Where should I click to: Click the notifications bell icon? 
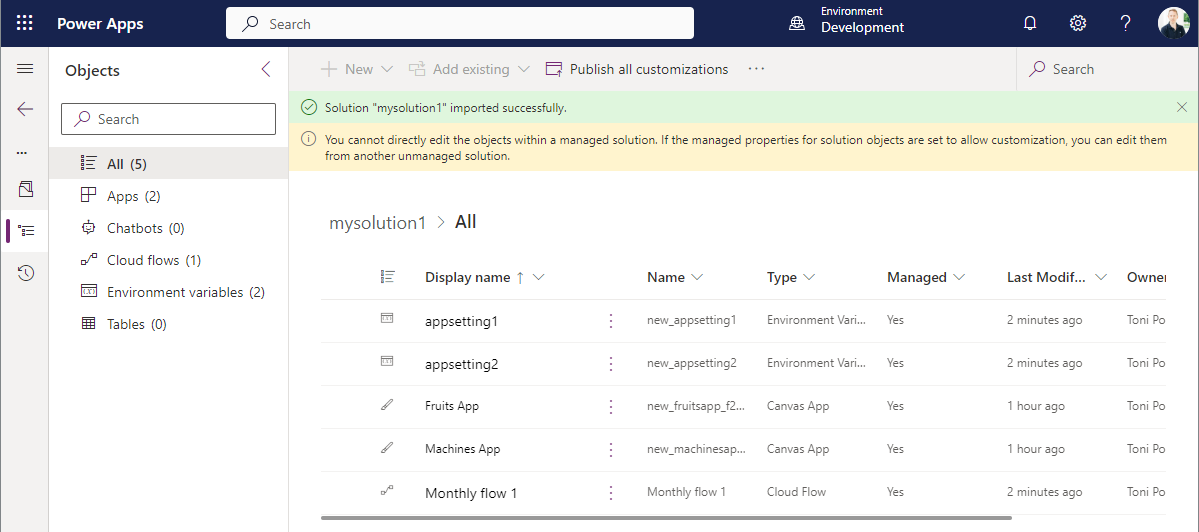pos(1030,23)
